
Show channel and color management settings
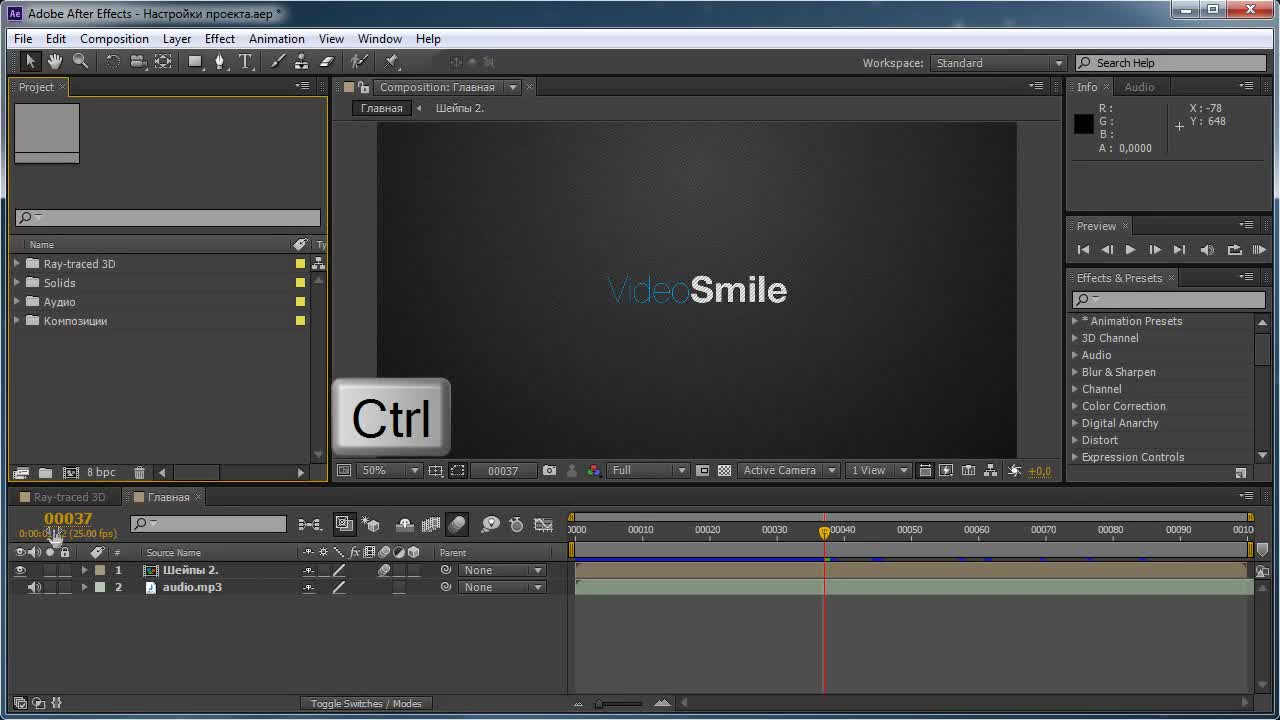(594, 470)
